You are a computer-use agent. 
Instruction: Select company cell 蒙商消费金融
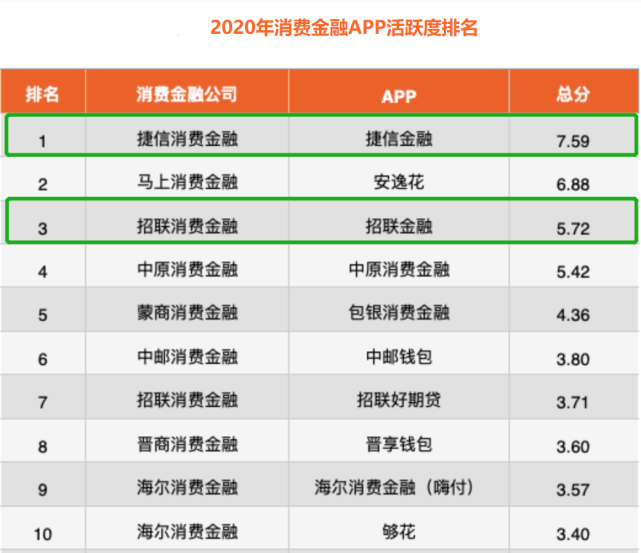pos(187,313)
